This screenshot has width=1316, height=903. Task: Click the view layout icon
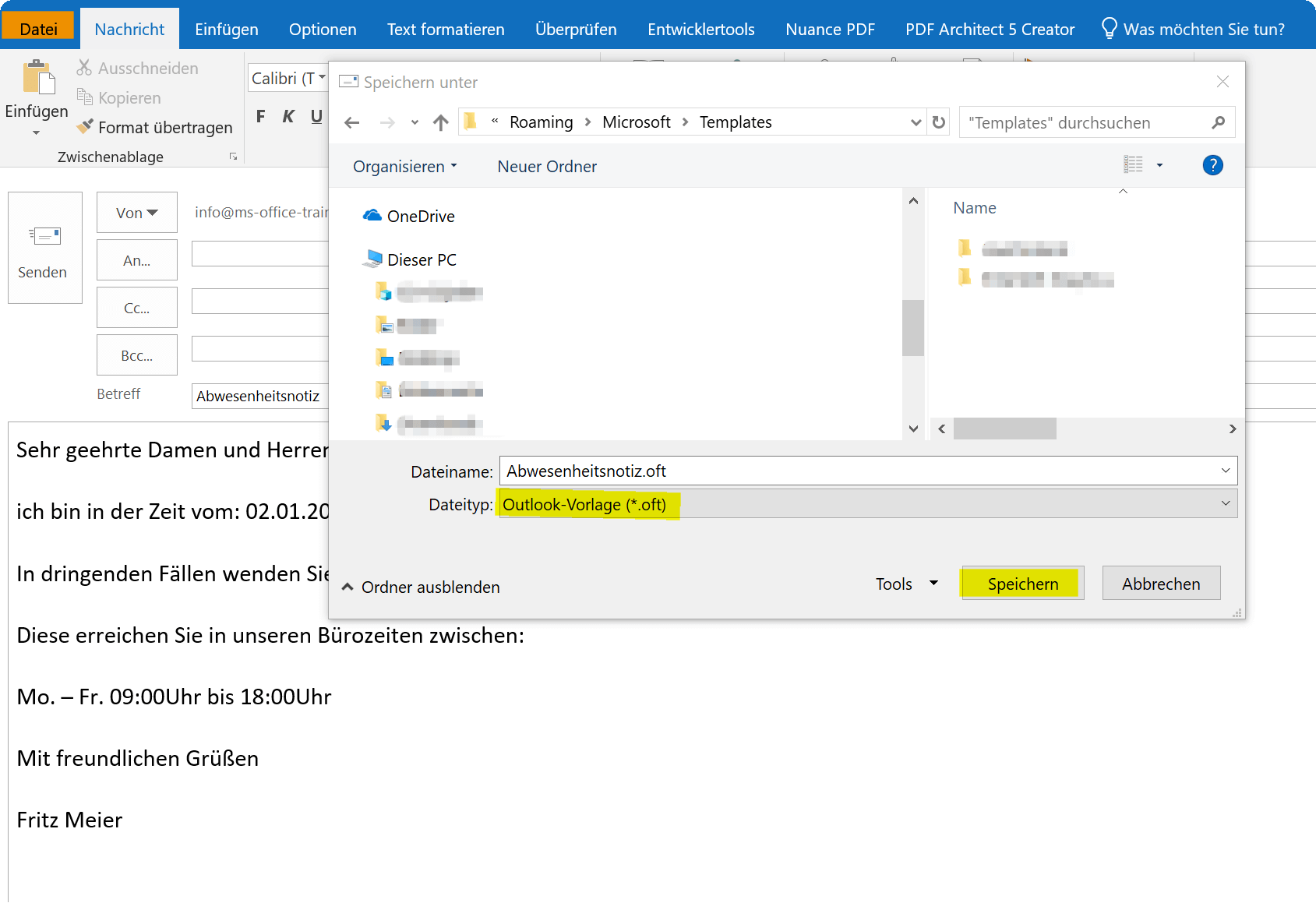pyautogui.click(x=1133, y=165)
